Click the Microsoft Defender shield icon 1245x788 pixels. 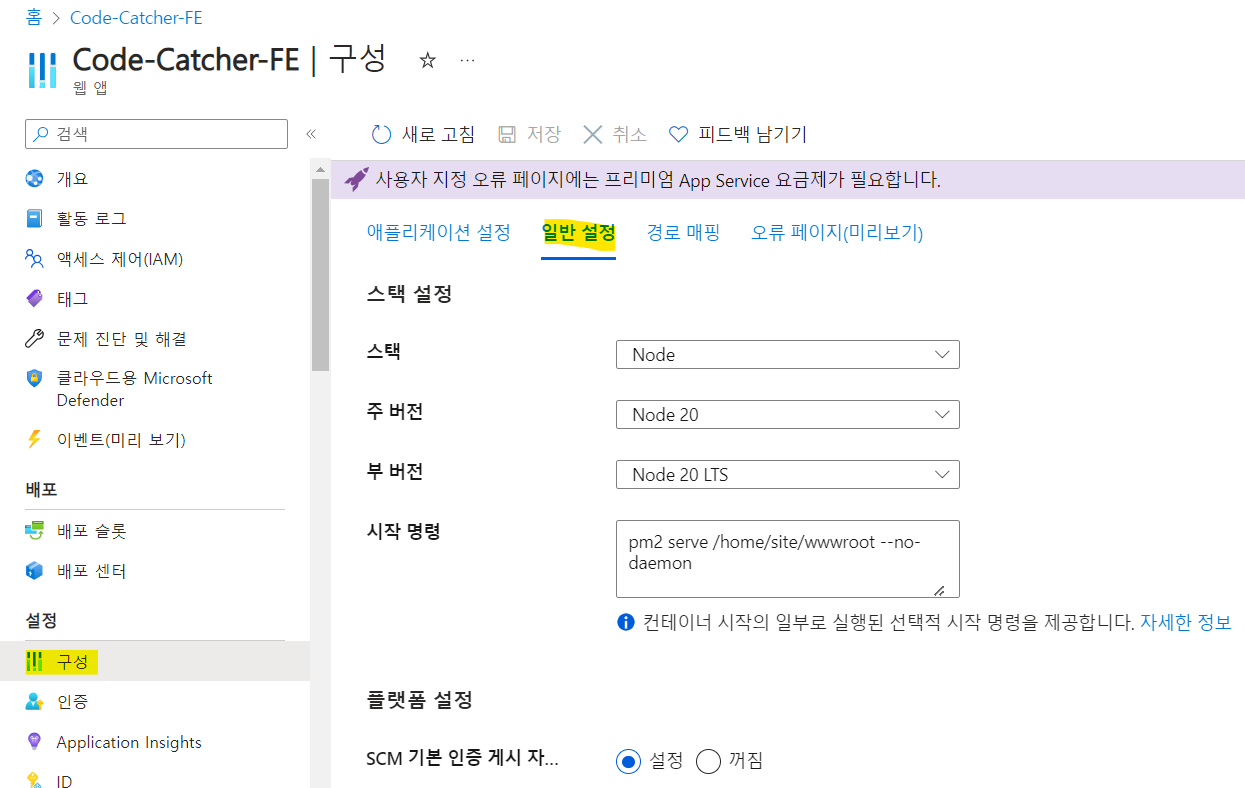35,379
